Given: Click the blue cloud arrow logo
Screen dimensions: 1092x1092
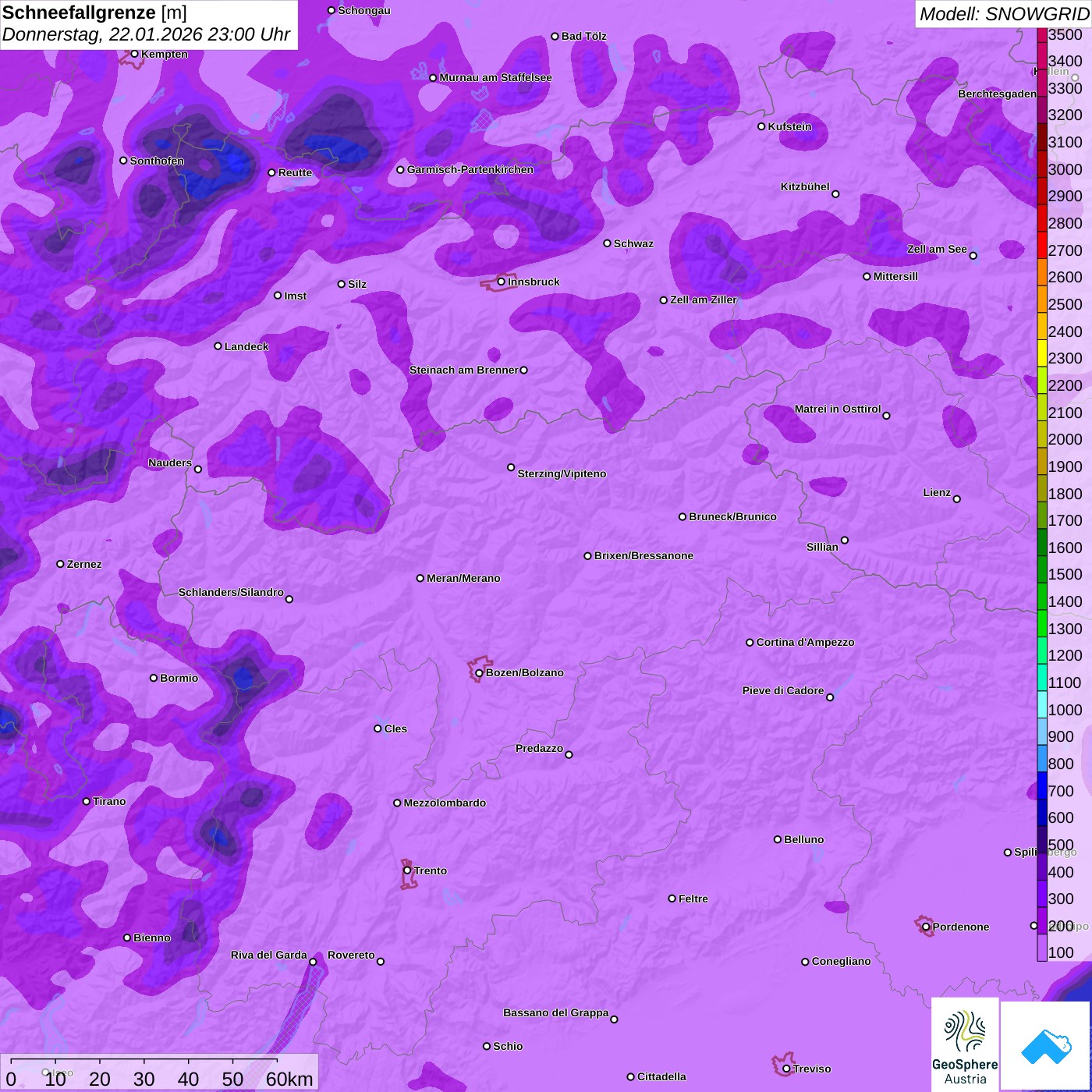Looking at the screenshot, I should coord(1046,1047).
